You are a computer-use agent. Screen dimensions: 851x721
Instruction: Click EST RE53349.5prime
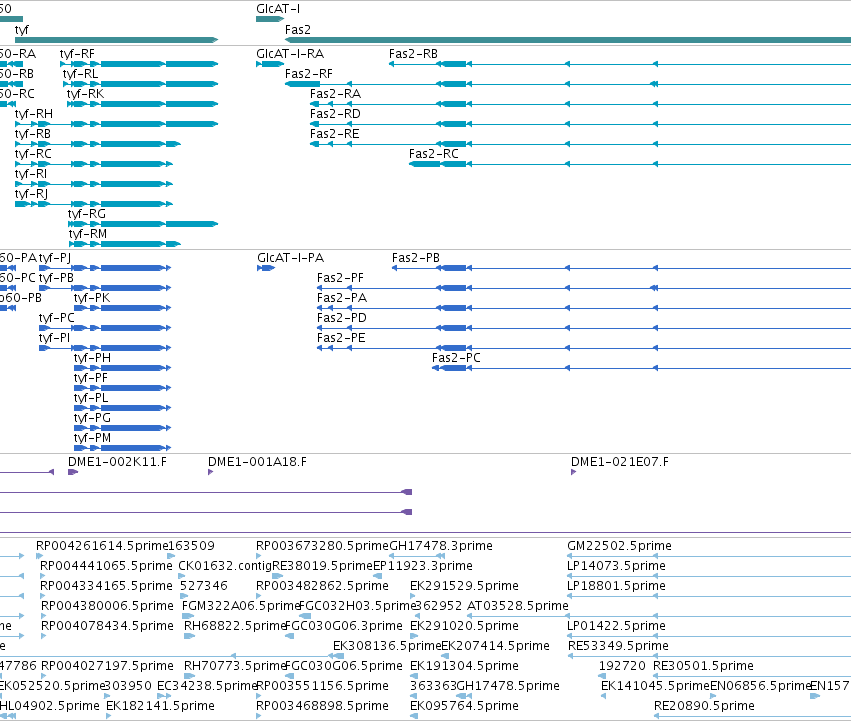tap(709, 656)
